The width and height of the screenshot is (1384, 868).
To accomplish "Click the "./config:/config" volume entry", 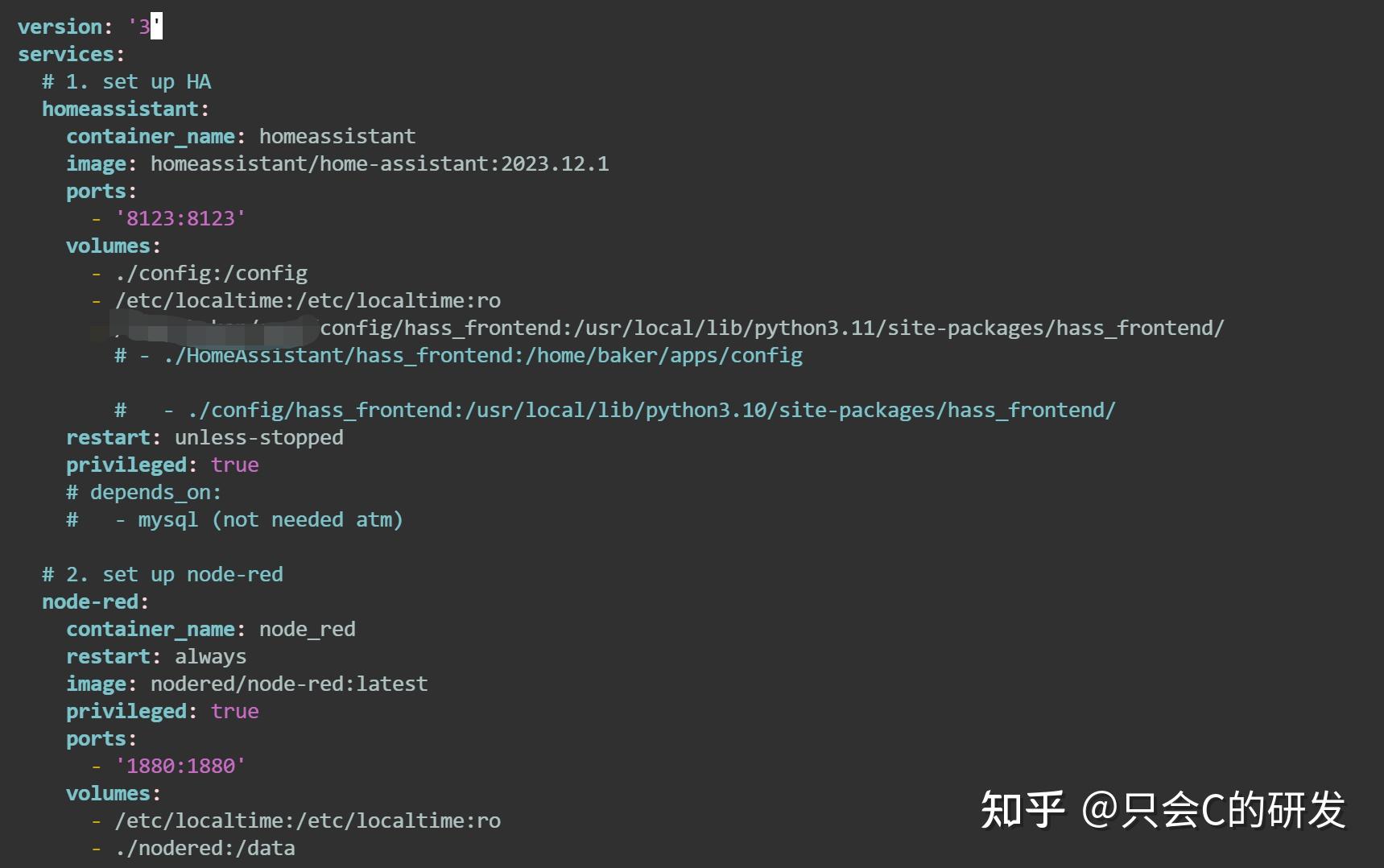I will 211,273.
